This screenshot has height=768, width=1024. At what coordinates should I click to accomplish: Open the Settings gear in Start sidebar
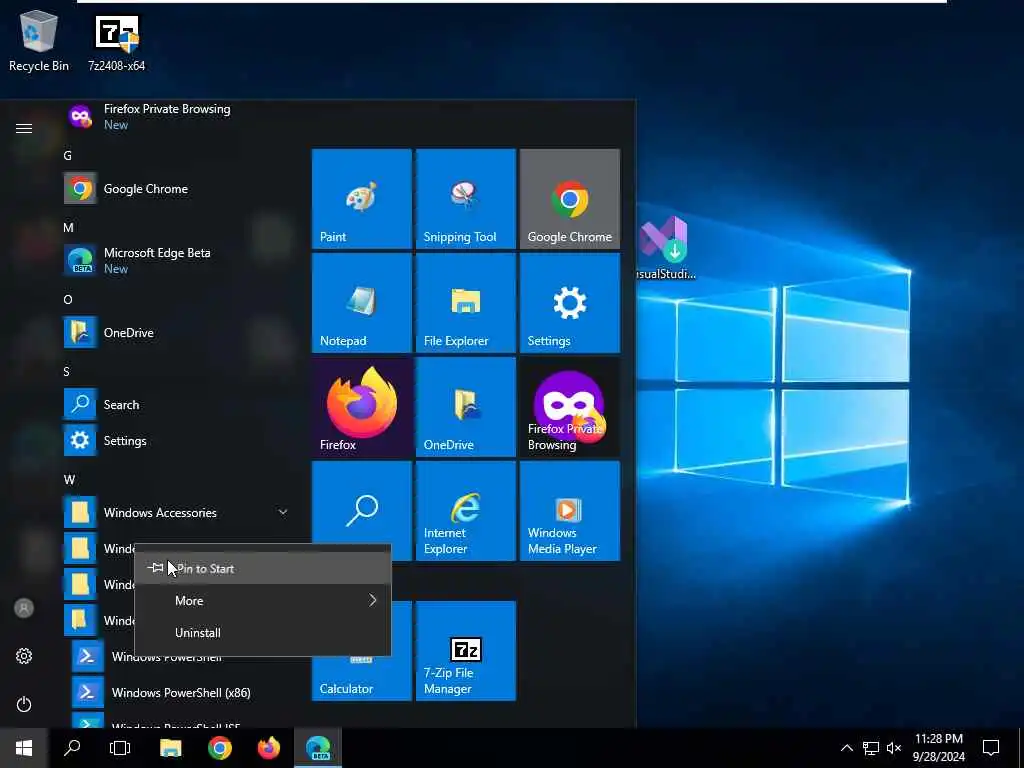point(24,656)
